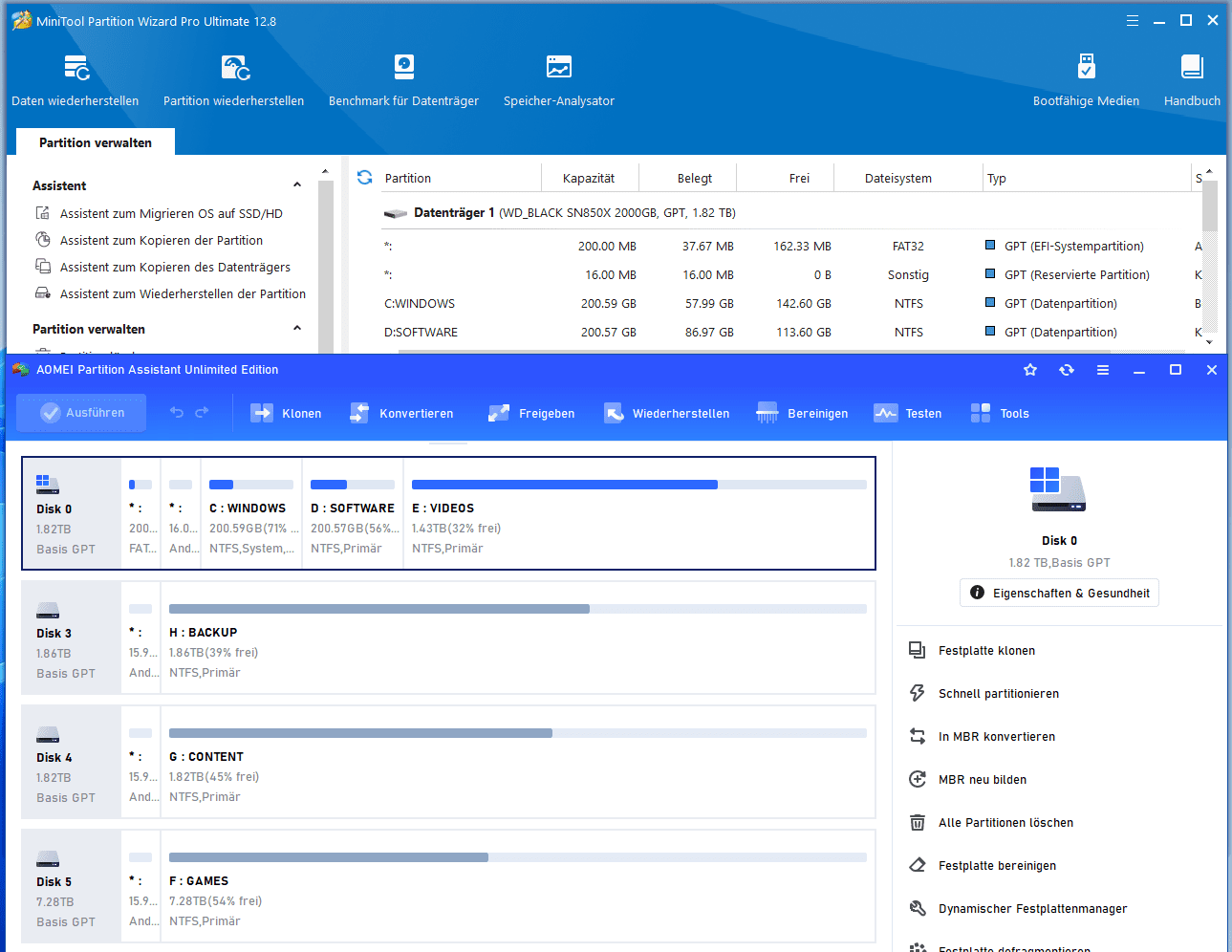Image resolution: width=1232 pixels, height=952 pixels.
Task: Open MiniTool hamburger menu icon
Action: coord(1133,20)
